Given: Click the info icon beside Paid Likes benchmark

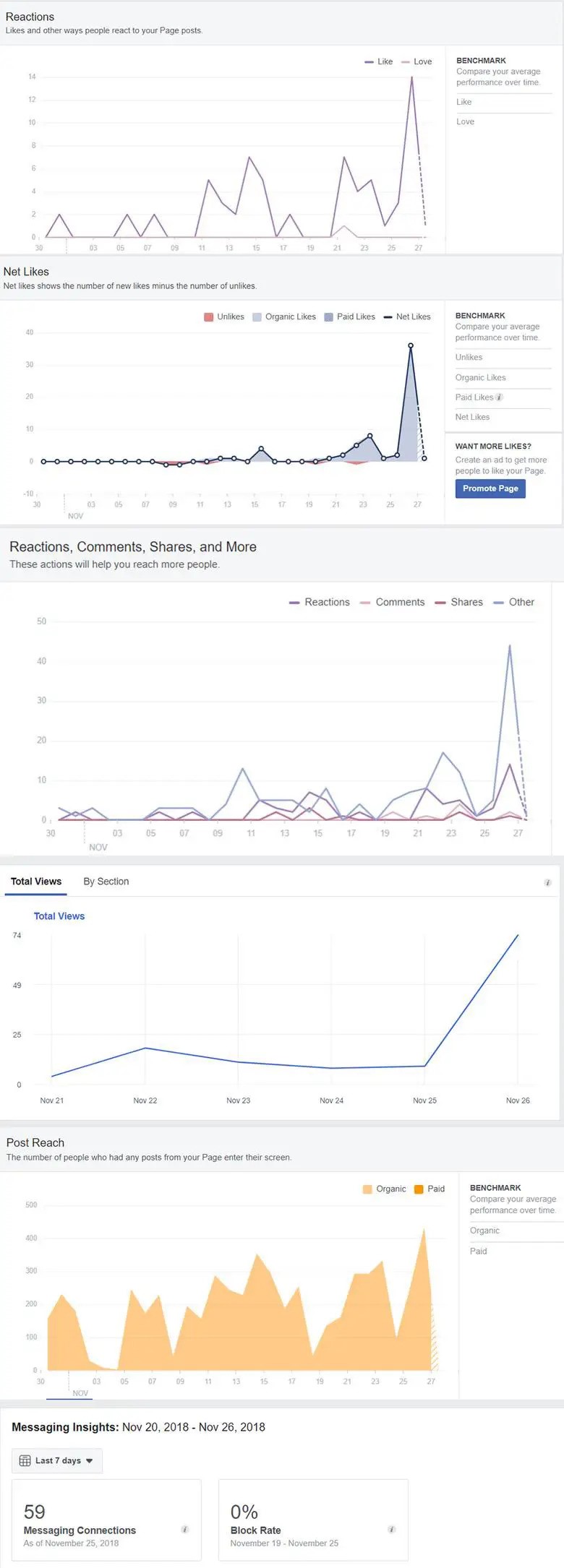Looking at the screenshot, I should coord(499,397).
